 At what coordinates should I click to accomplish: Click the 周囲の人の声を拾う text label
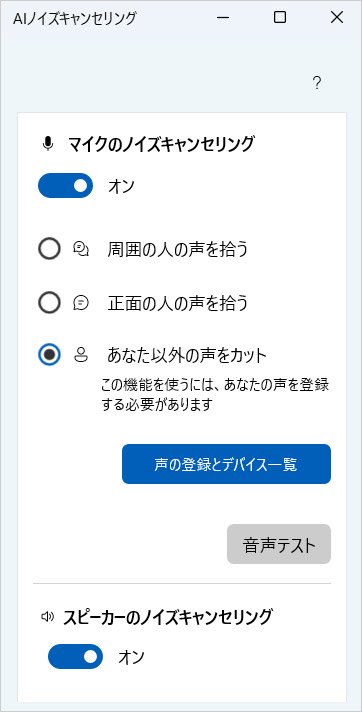pyautogui.click(x=178, y=249)
